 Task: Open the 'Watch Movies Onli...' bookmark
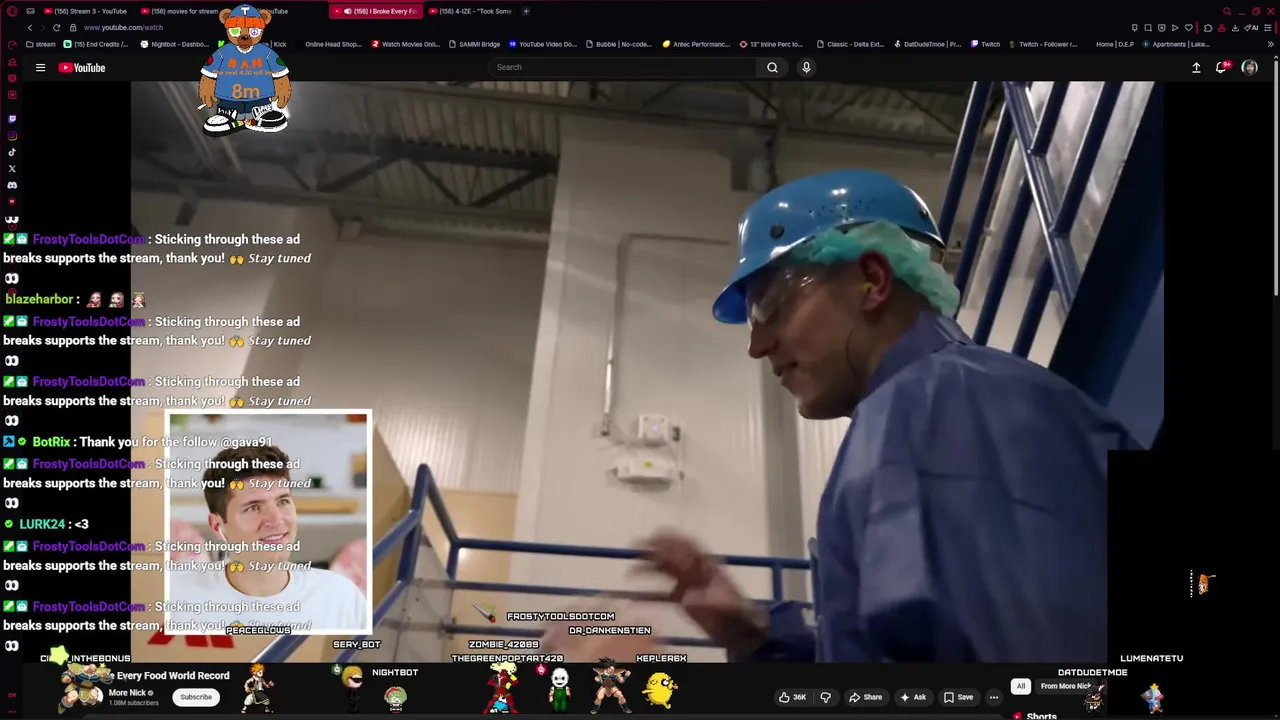click(x=406, y=44)
